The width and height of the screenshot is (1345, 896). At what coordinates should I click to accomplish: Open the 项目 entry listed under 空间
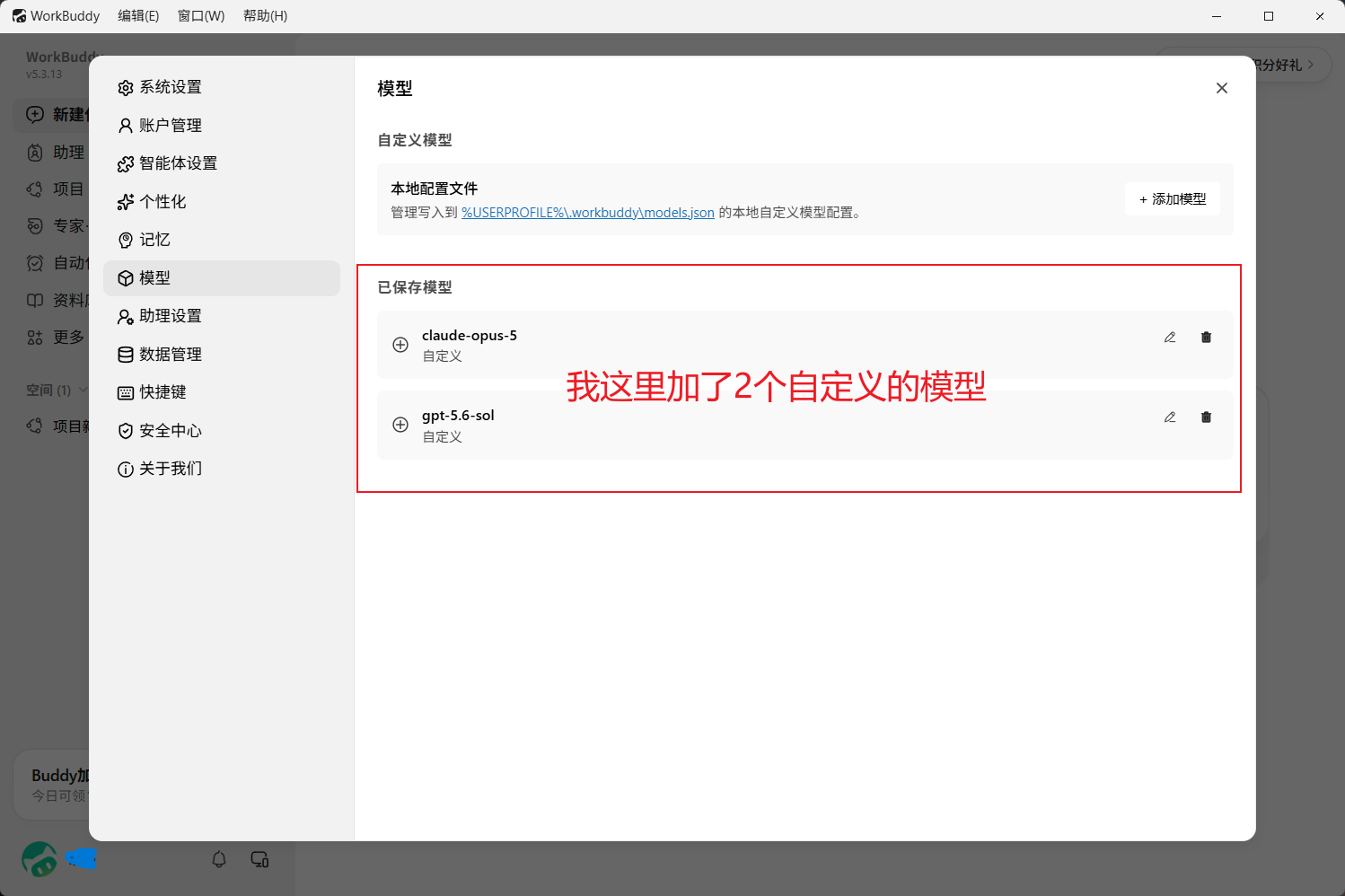pos(57,426)
